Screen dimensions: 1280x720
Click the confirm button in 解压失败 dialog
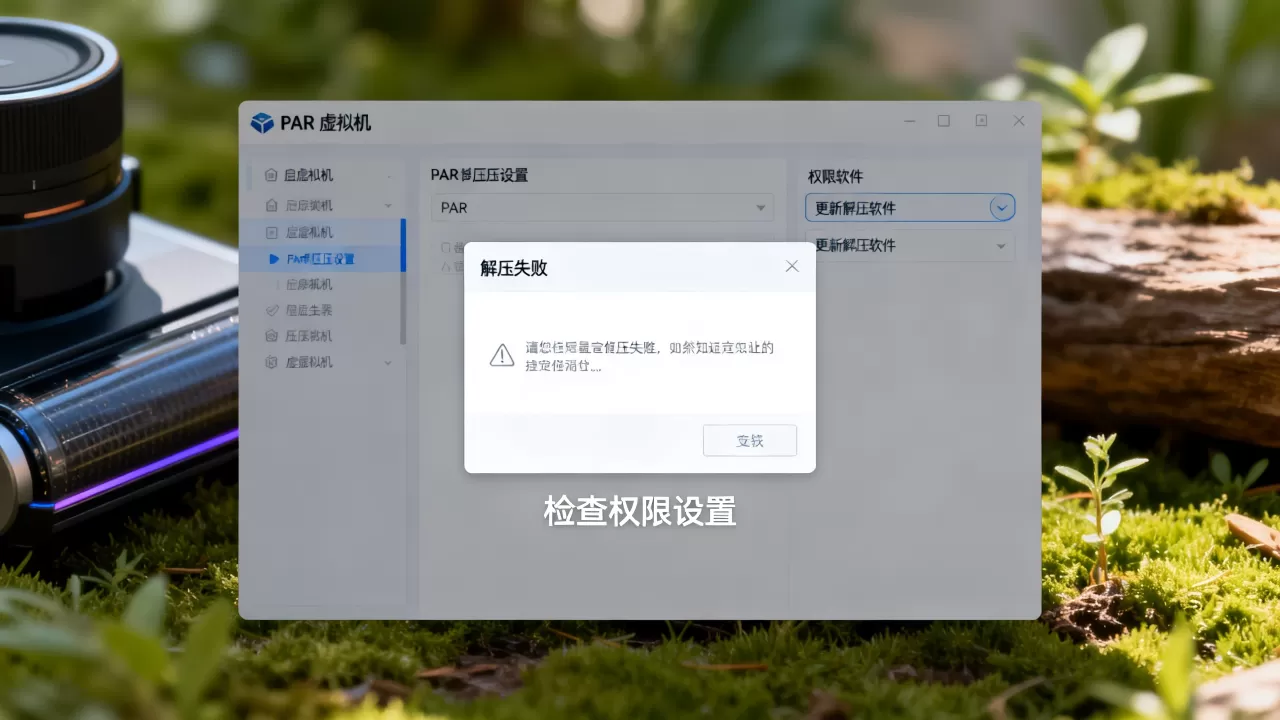click(750, 440)
